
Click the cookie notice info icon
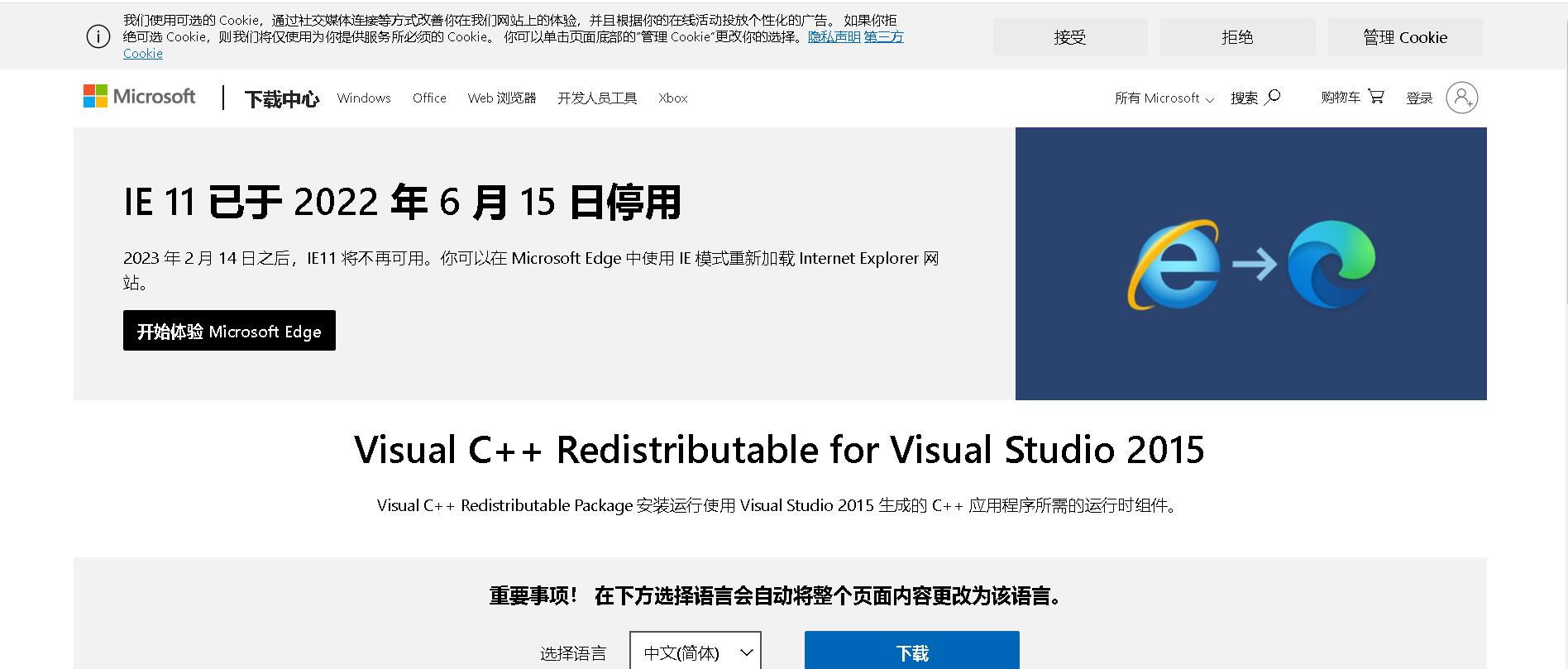pos(98,36)
